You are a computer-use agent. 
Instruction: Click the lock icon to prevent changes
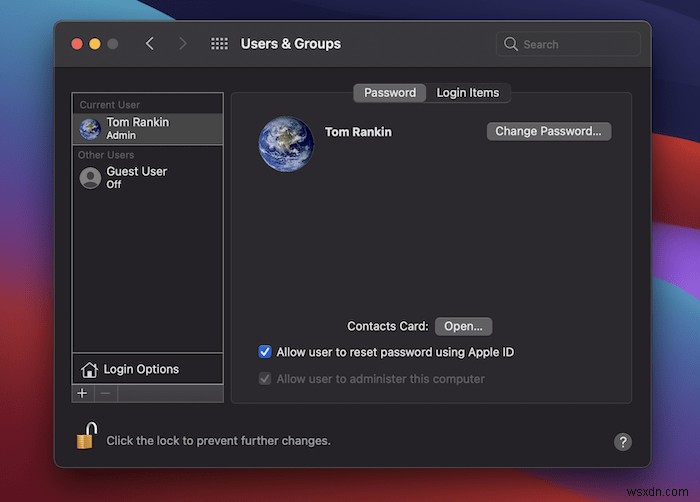pos(87,435)
